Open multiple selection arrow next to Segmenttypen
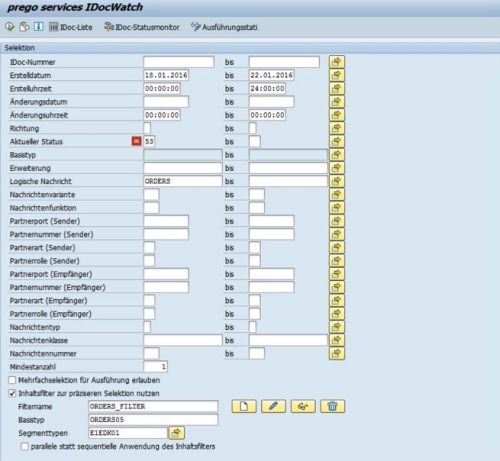Viewport: 500px width, 461px height. (x=177, y=433)
